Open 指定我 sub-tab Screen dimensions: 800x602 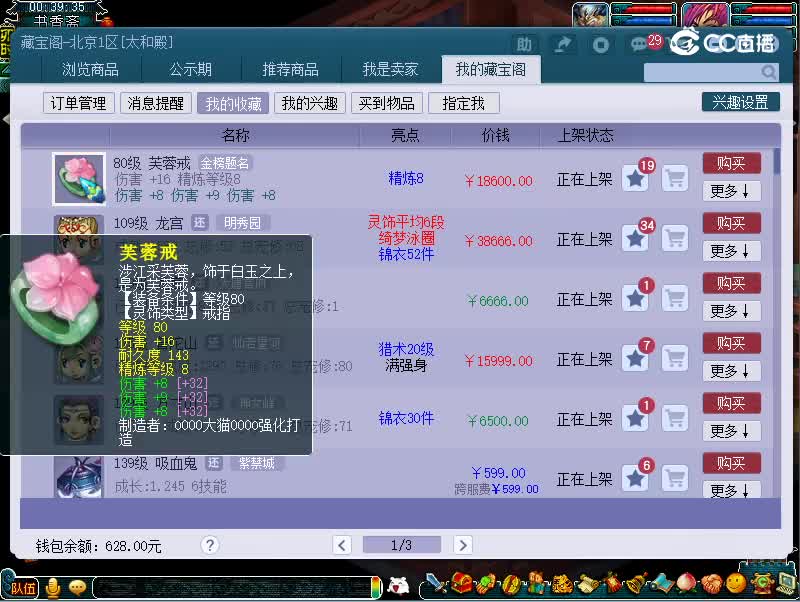(463, 103)
